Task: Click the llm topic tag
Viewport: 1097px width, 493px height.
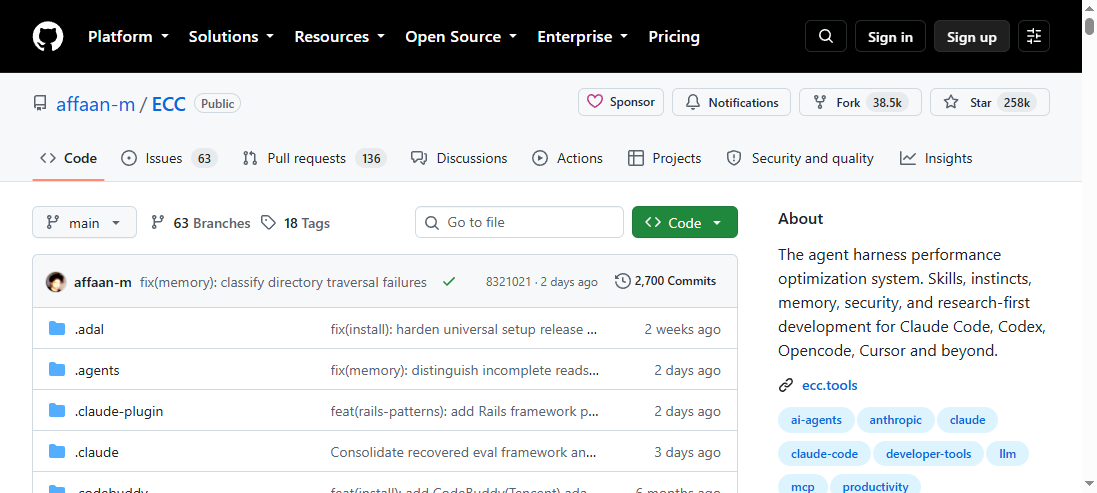Action: pos(1007,454)
